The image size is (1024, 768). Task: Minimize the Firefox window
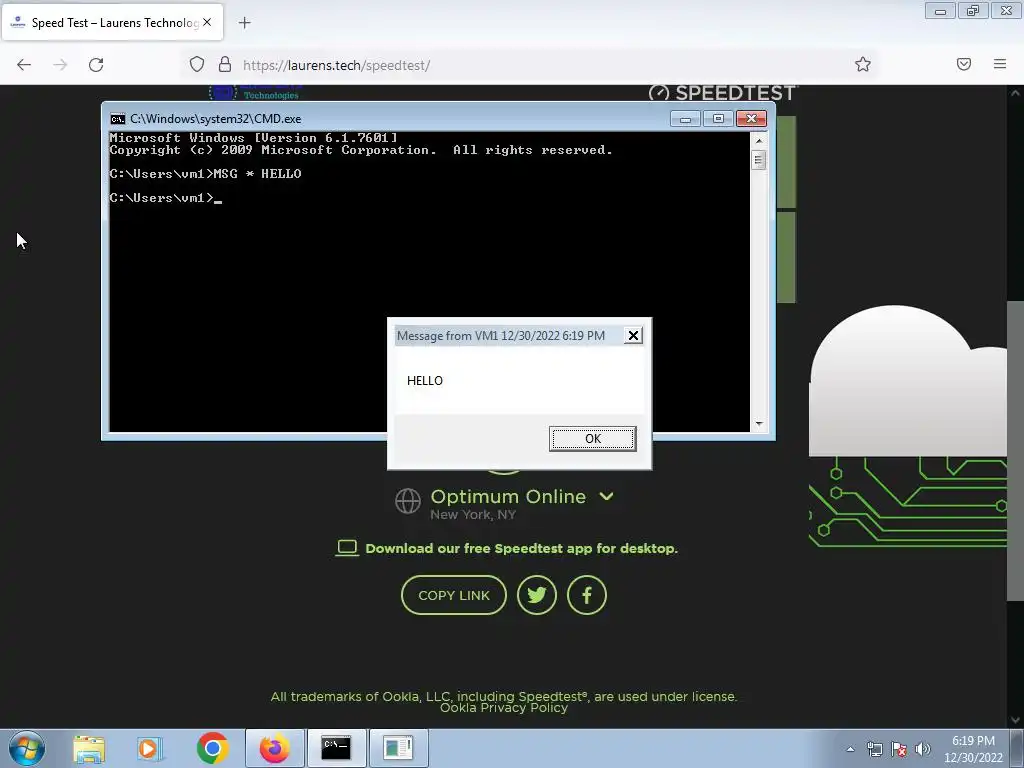[x=940, y=11]
